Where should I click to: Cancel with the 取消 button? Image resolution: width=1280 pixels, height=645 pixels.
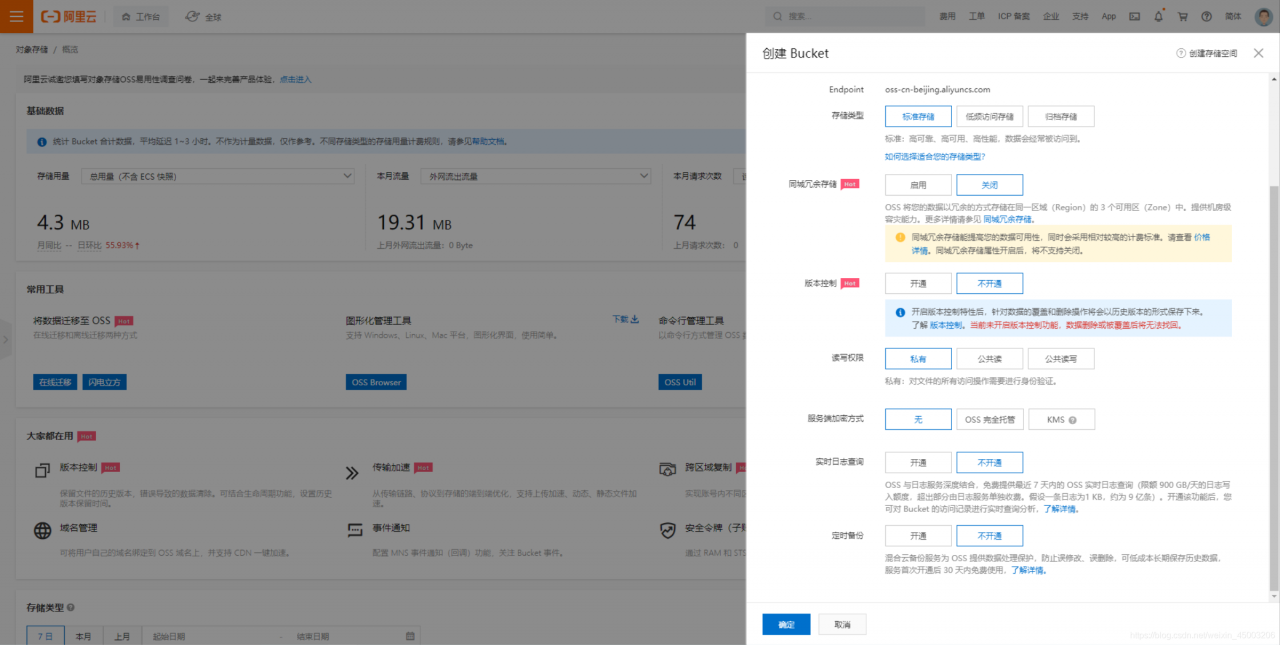point(842,624)
